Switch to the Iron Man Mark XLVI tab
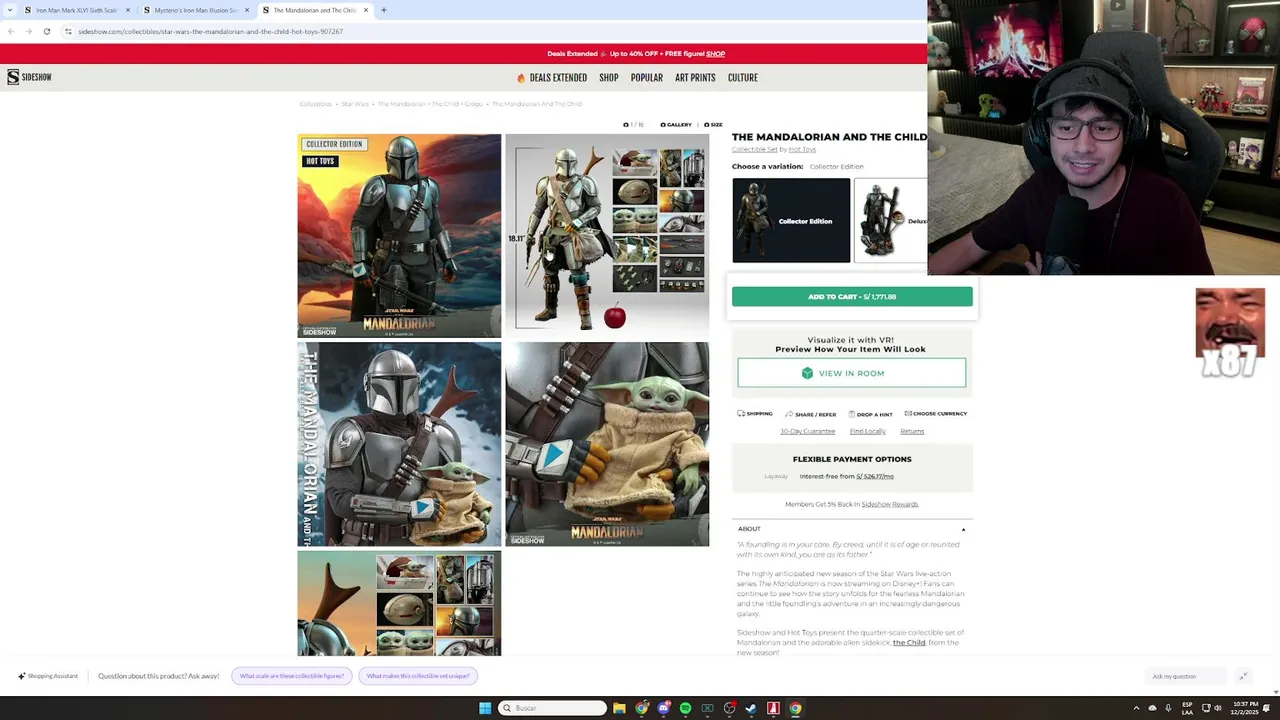This screenshot has width=1280, height=720. 76,10
